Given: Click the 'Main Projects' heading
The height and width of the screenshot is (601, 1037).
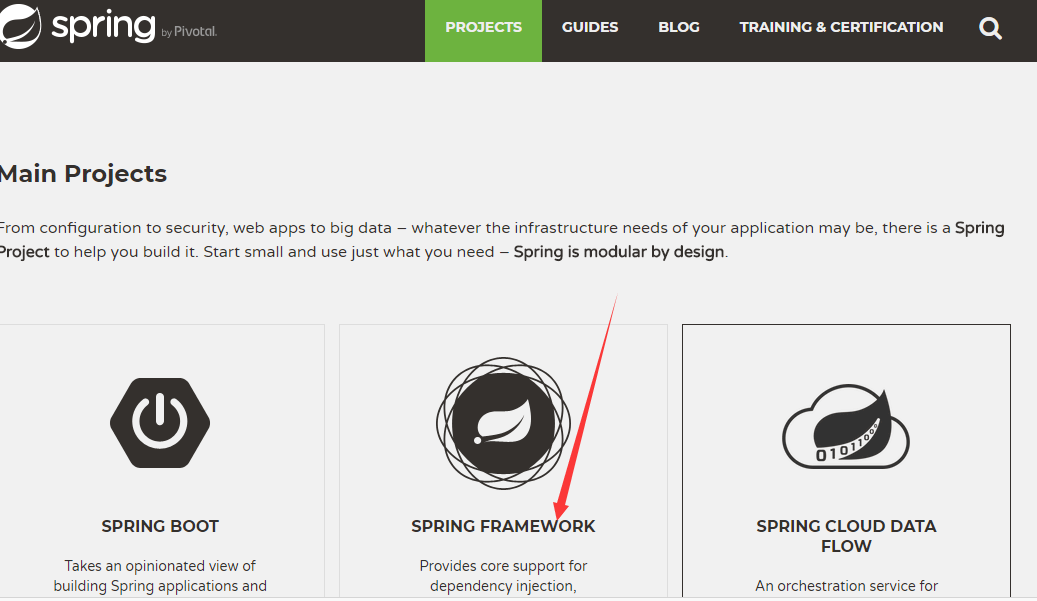Looking at the screenshot, I should pos(83,173).
